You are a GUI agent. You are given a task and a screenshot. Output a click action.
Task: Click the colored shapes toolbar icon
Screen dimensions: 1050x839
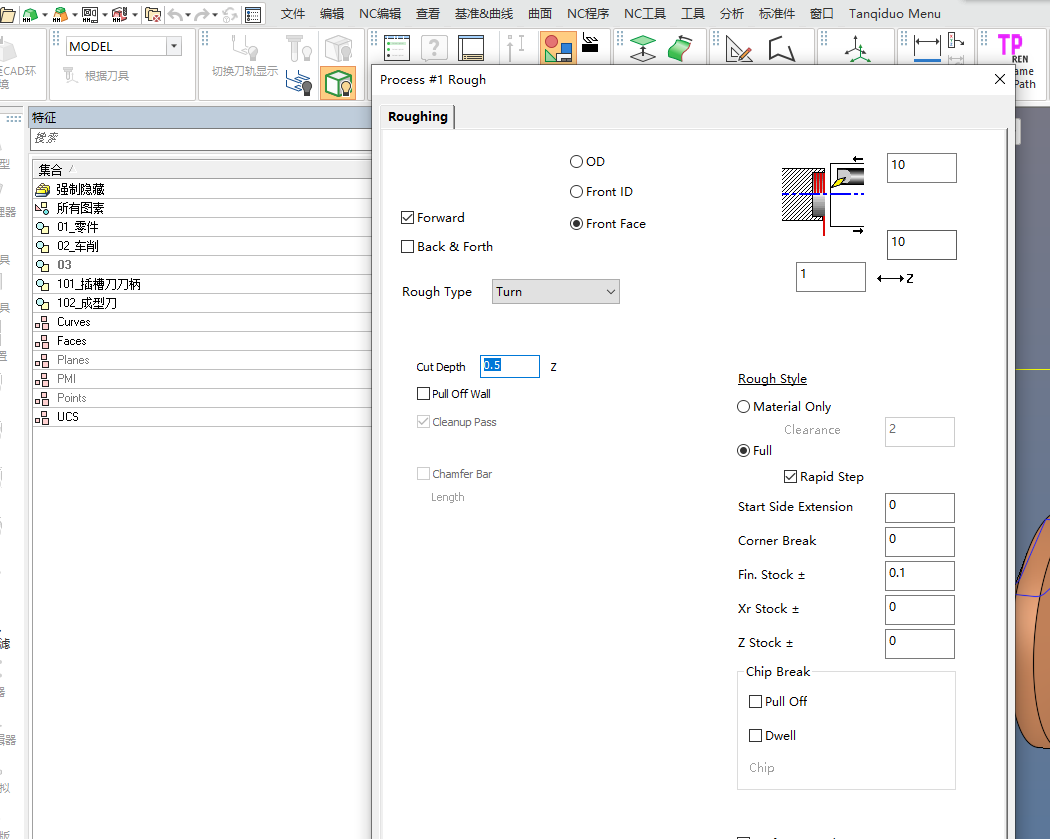pos(558,48)
